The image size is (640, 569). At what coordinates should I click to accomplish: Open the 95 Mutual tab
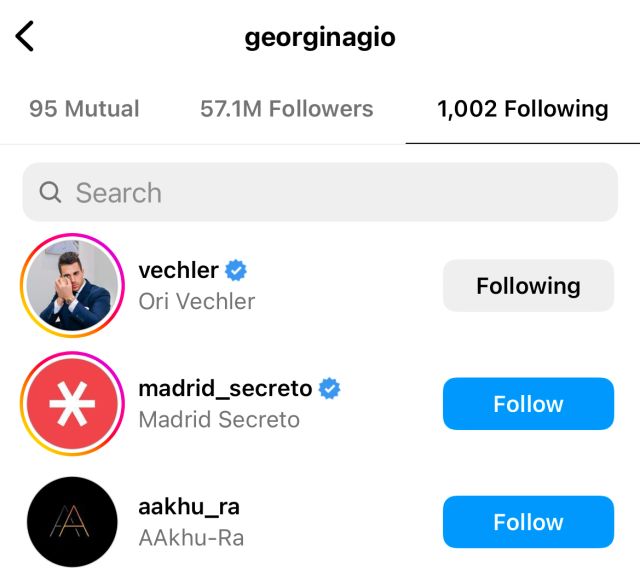(x=84, y=109)
